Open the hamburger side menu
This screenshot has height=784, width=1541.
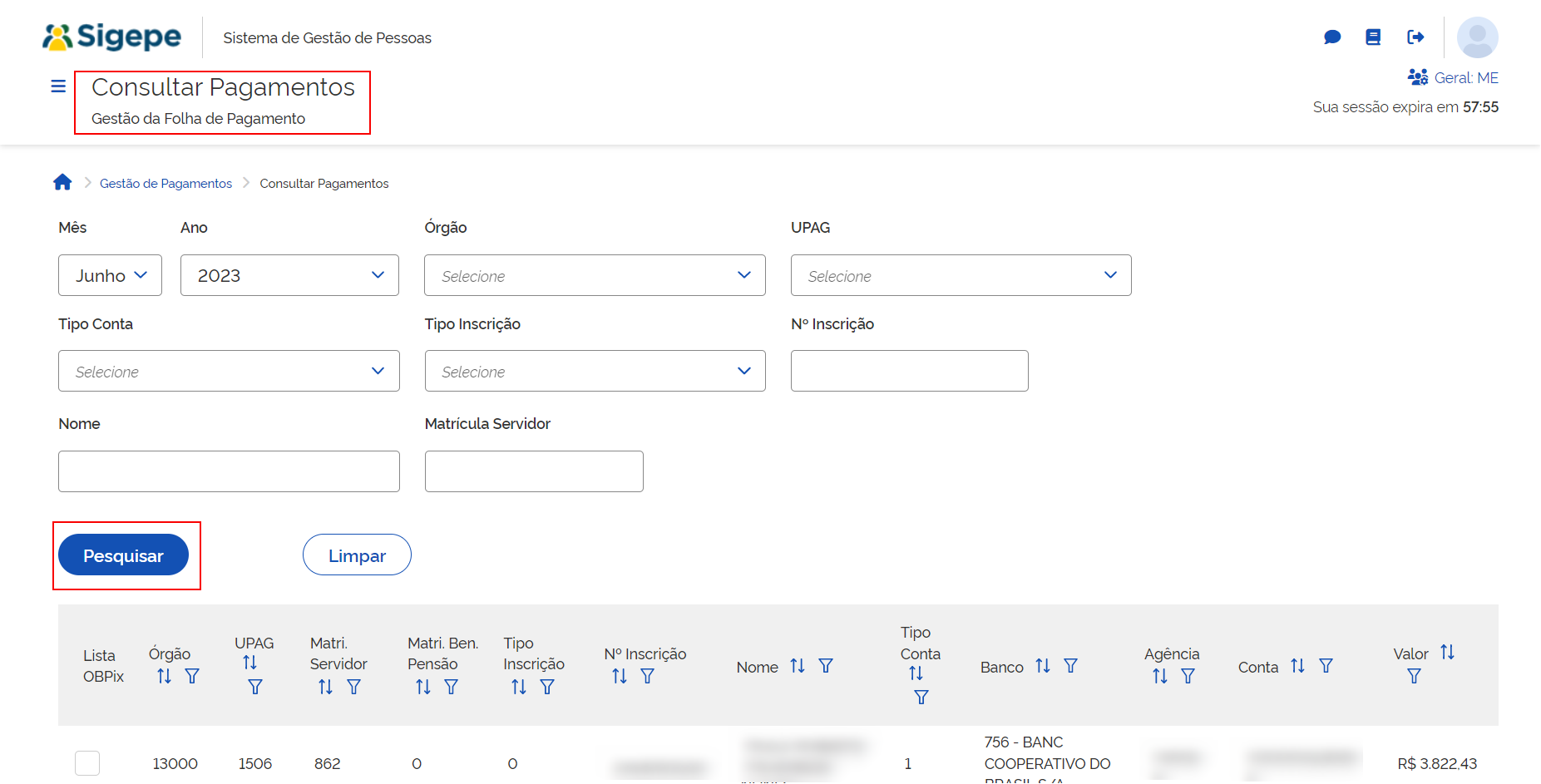(58, 86)
